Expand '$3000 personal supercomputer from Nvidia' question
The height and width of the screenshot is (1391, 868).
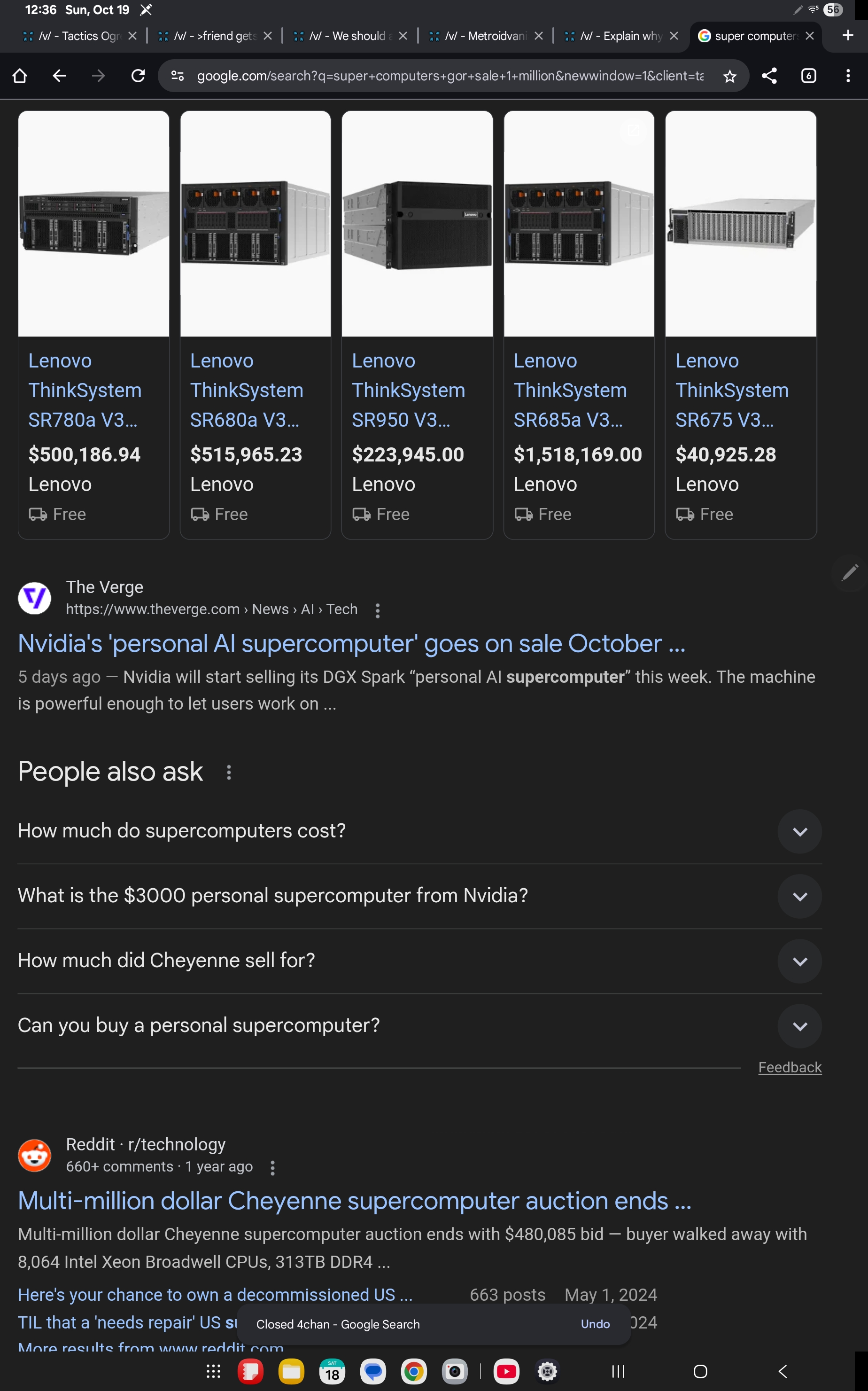pyautogui.click(x=419, y=896)
